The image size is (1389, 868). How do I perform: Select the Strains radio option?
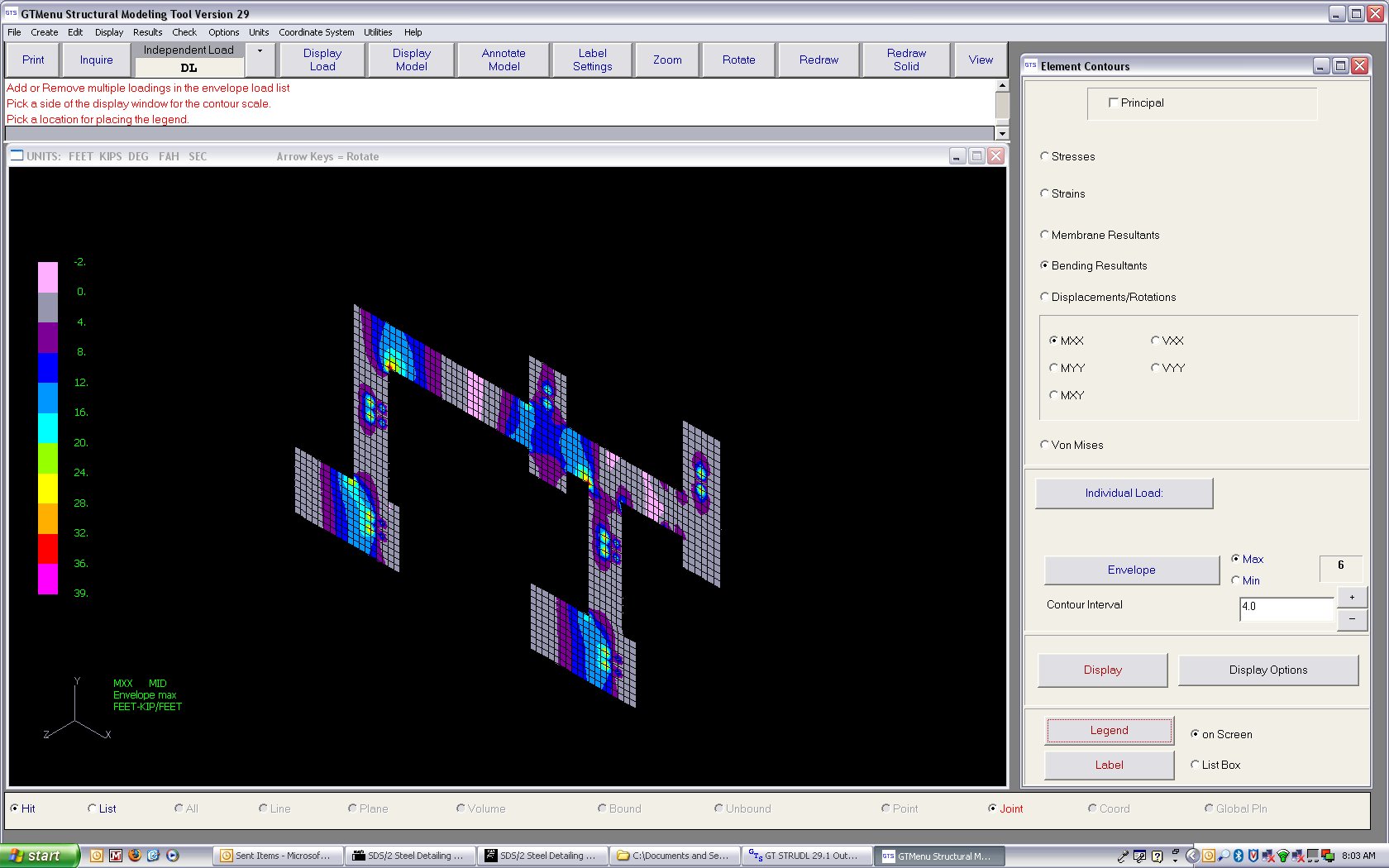click(1045, 193)
